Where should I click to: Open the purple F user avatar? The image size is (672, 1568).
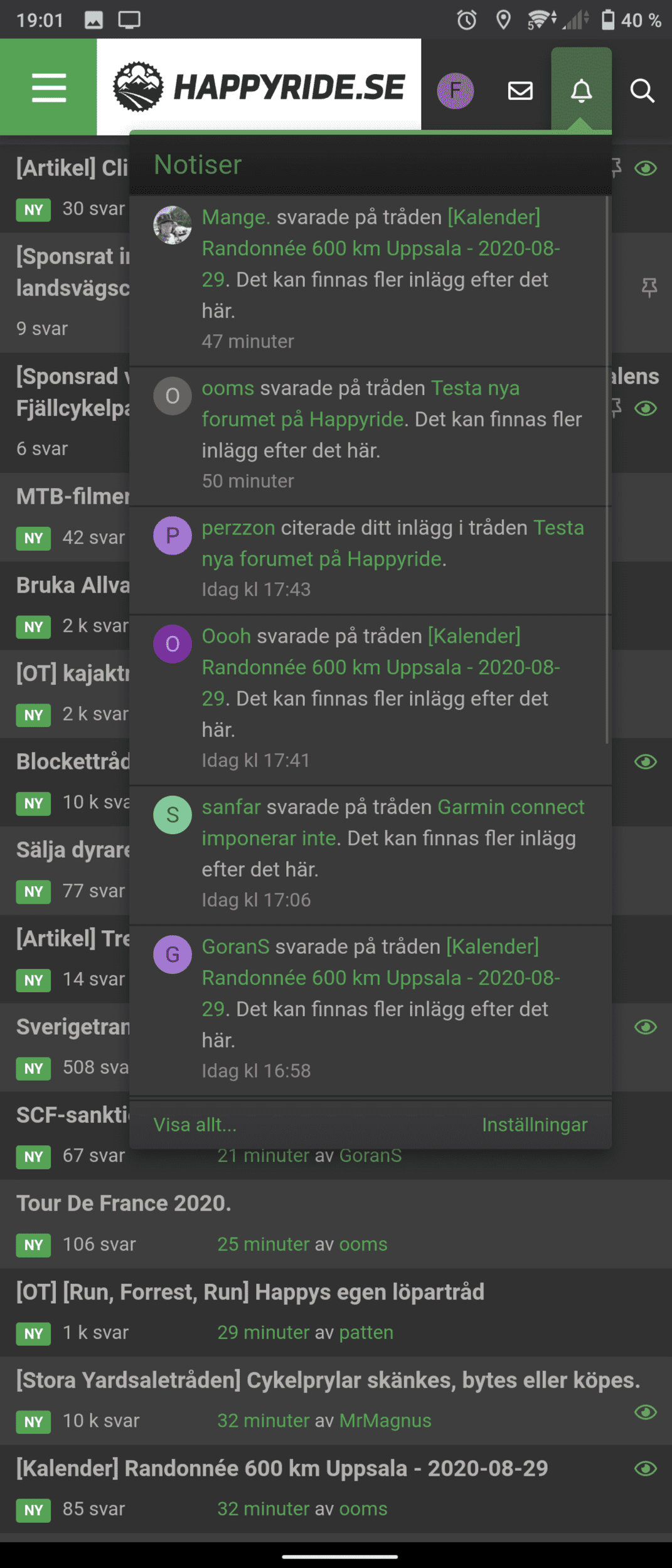click(x=455, y=91)
